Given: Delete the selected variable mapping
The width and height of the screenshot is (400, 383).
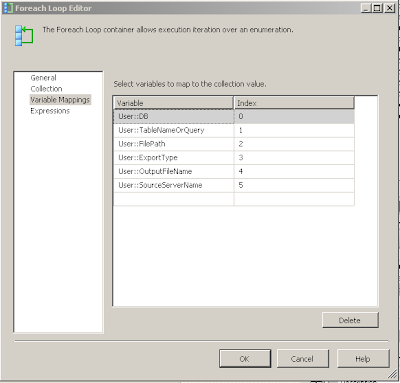Looking at the screenshot, I should pyautogui.click(x=350, y=320).
